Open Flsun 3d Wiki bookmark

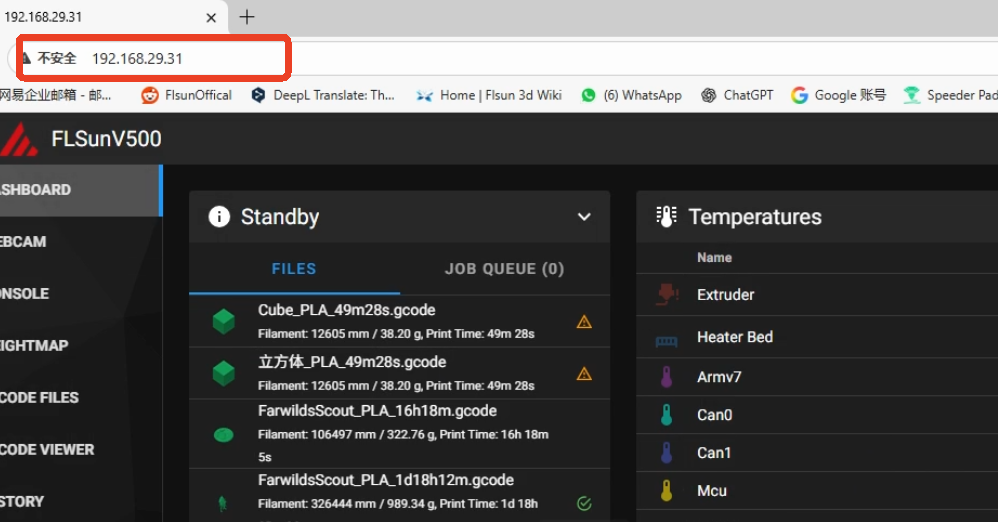488,95
